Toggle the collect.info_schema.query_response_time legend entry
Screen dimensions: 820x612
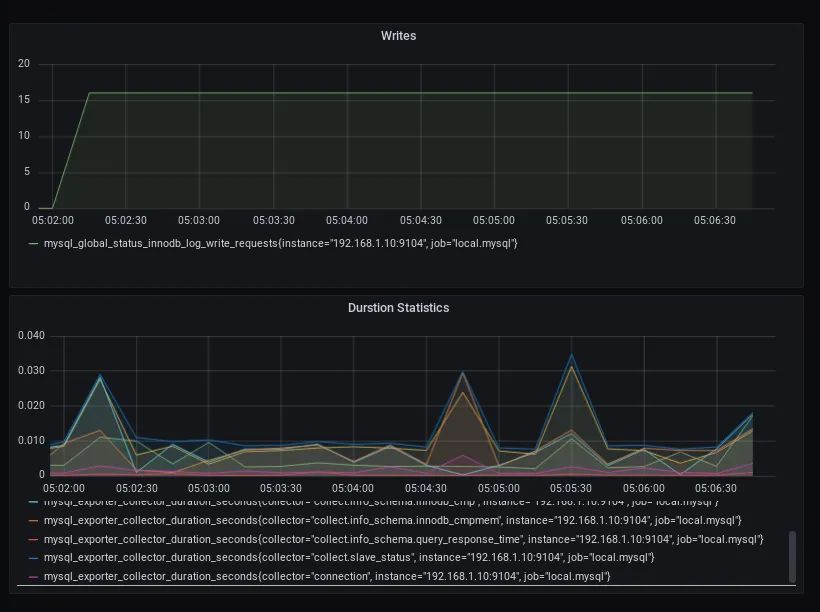404,539
